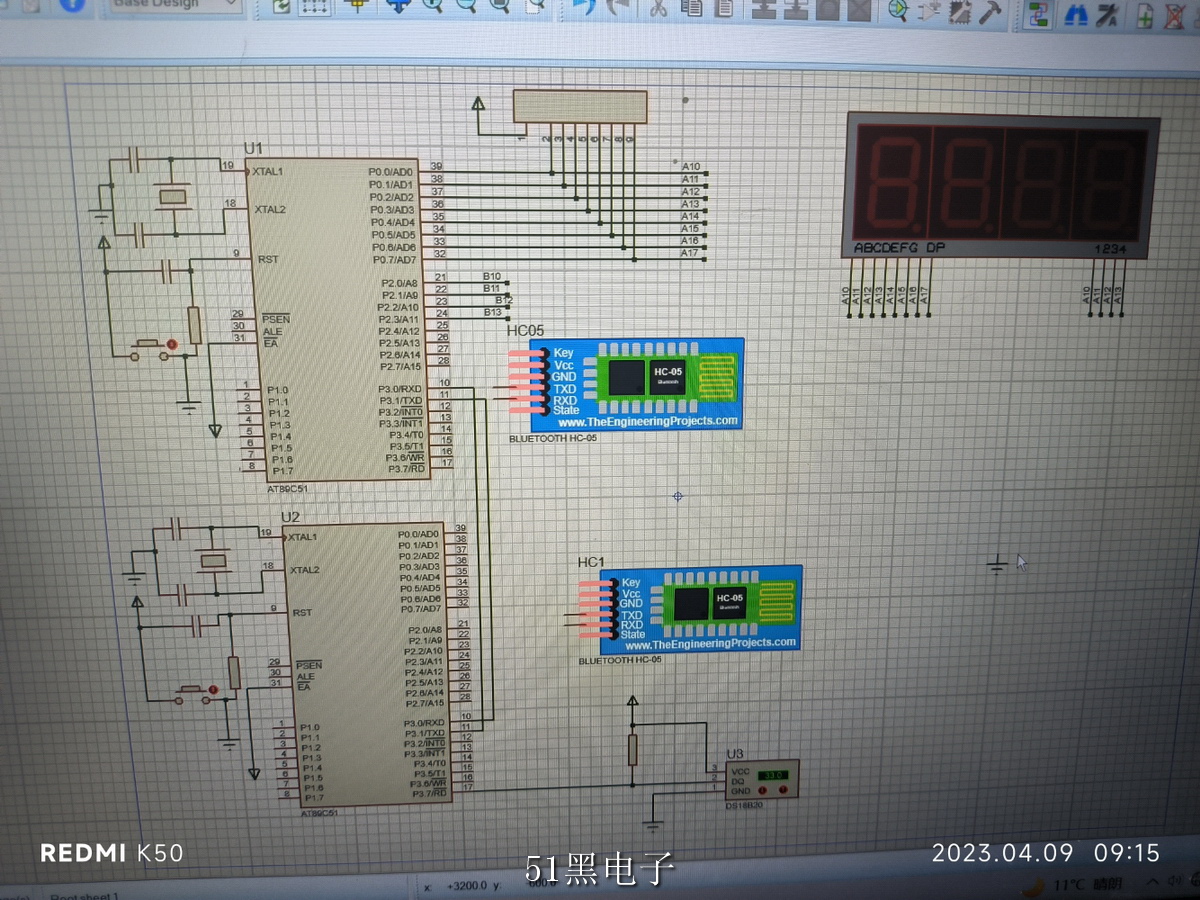Click the A10 terminal label on P0.0

point(691,166)
